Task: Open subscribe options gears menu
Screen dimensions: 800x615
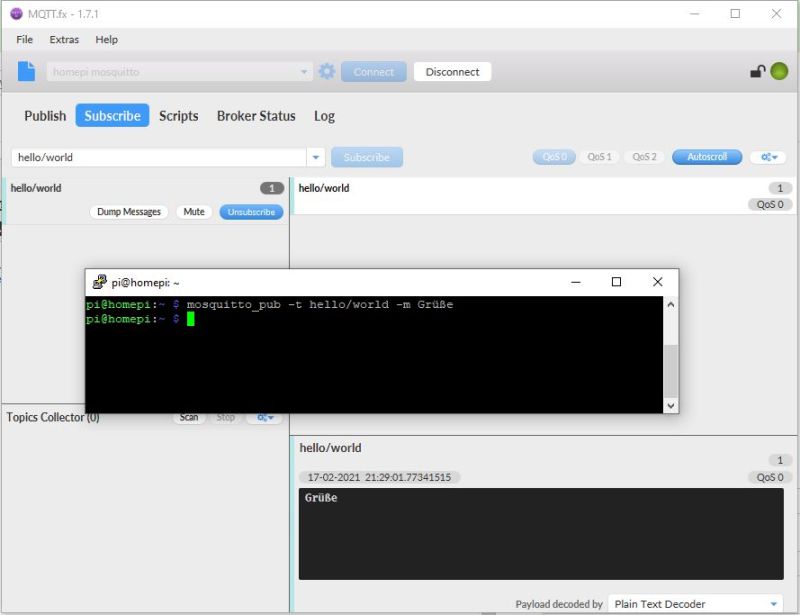Action: pos(769,157)
